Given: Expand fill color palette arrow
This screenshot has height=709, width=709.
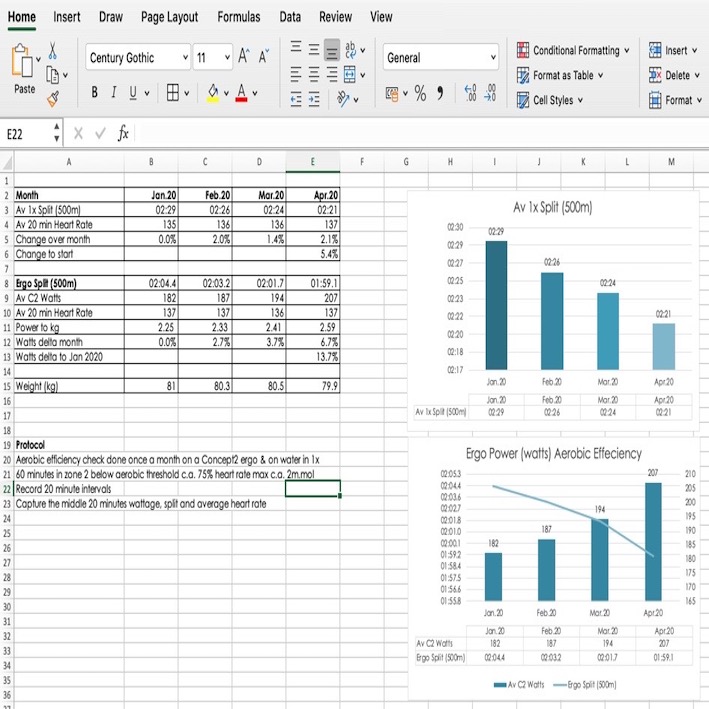Looking at the screenshot, I should (x=226, y=93).
